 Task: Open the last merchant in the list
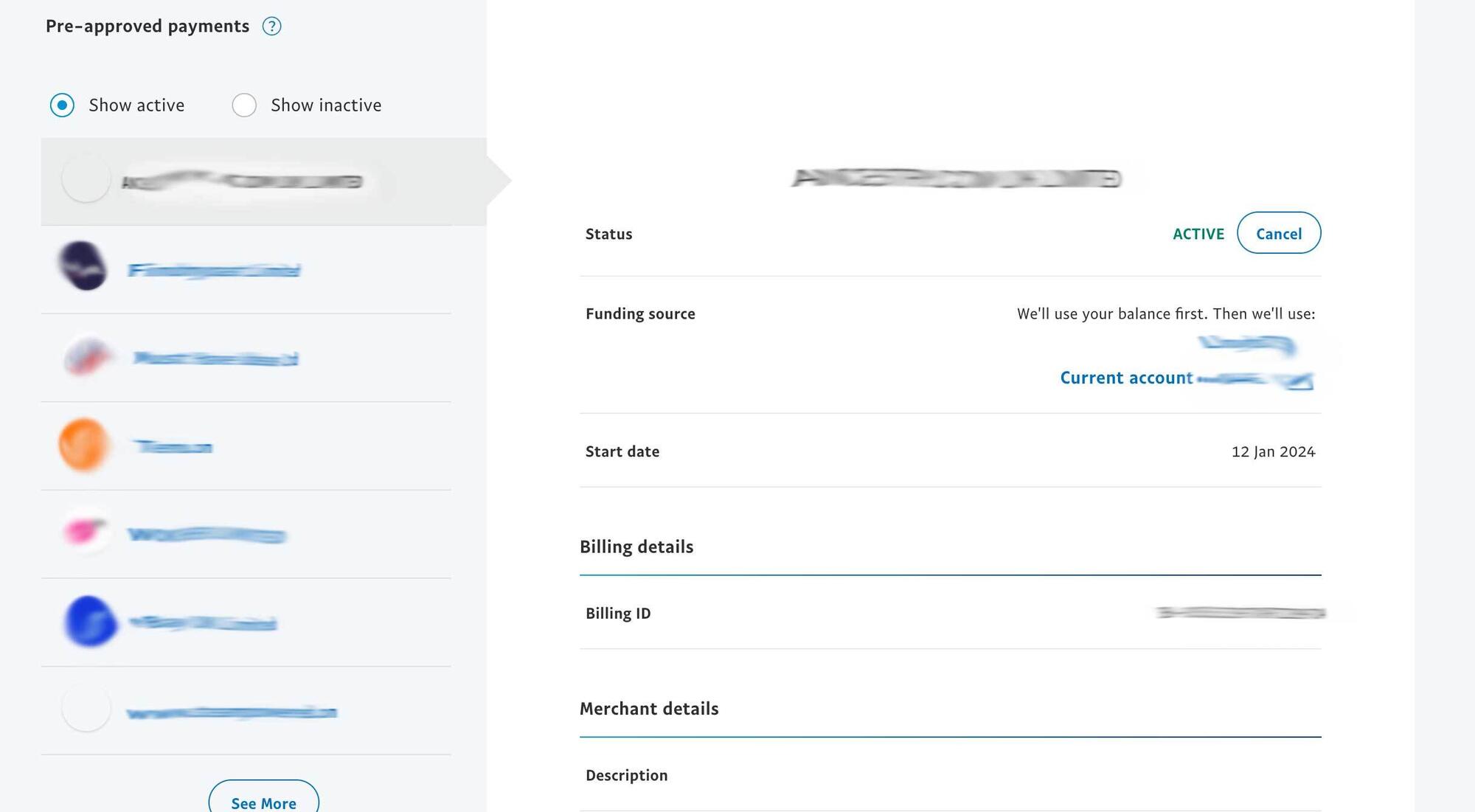pyautogui.click(x=231, y=712)
